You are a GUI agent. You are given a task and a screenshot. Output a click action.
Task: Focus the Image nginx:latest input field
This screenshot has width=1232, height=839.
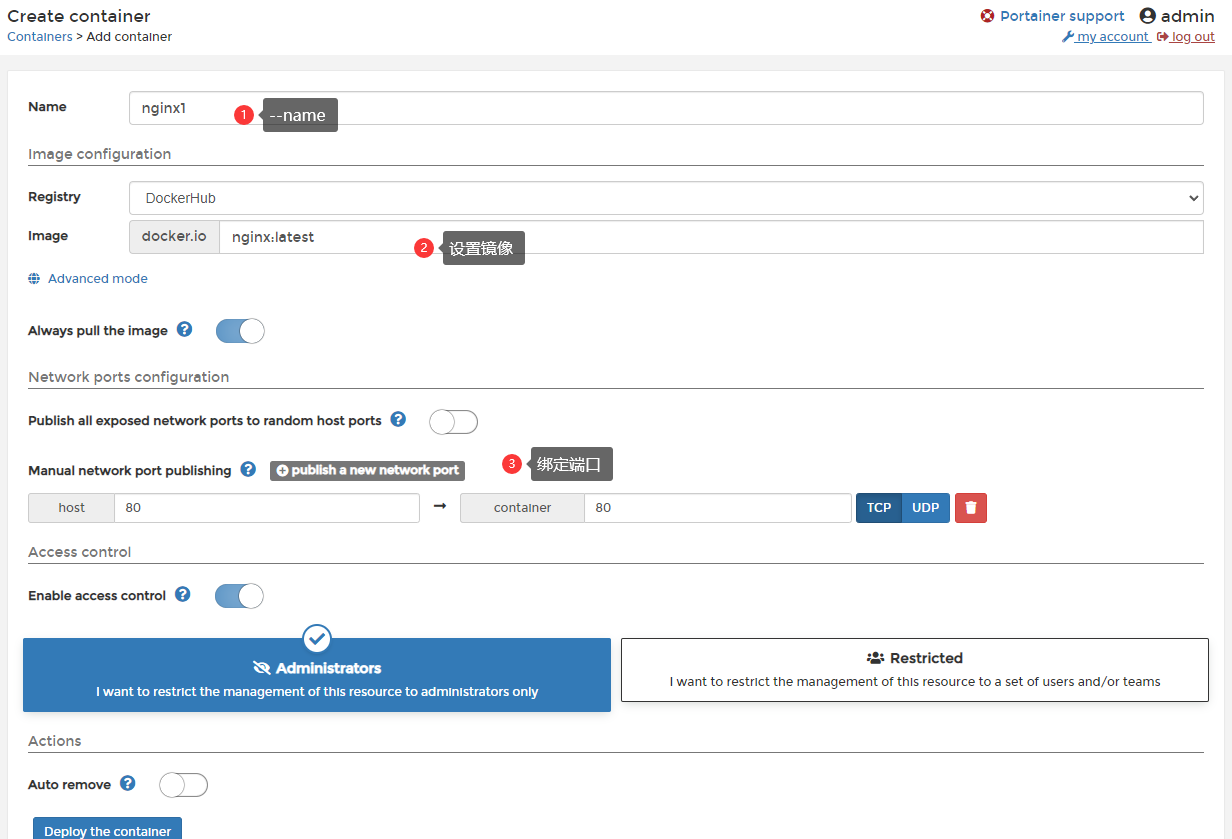tap(711, 237)
